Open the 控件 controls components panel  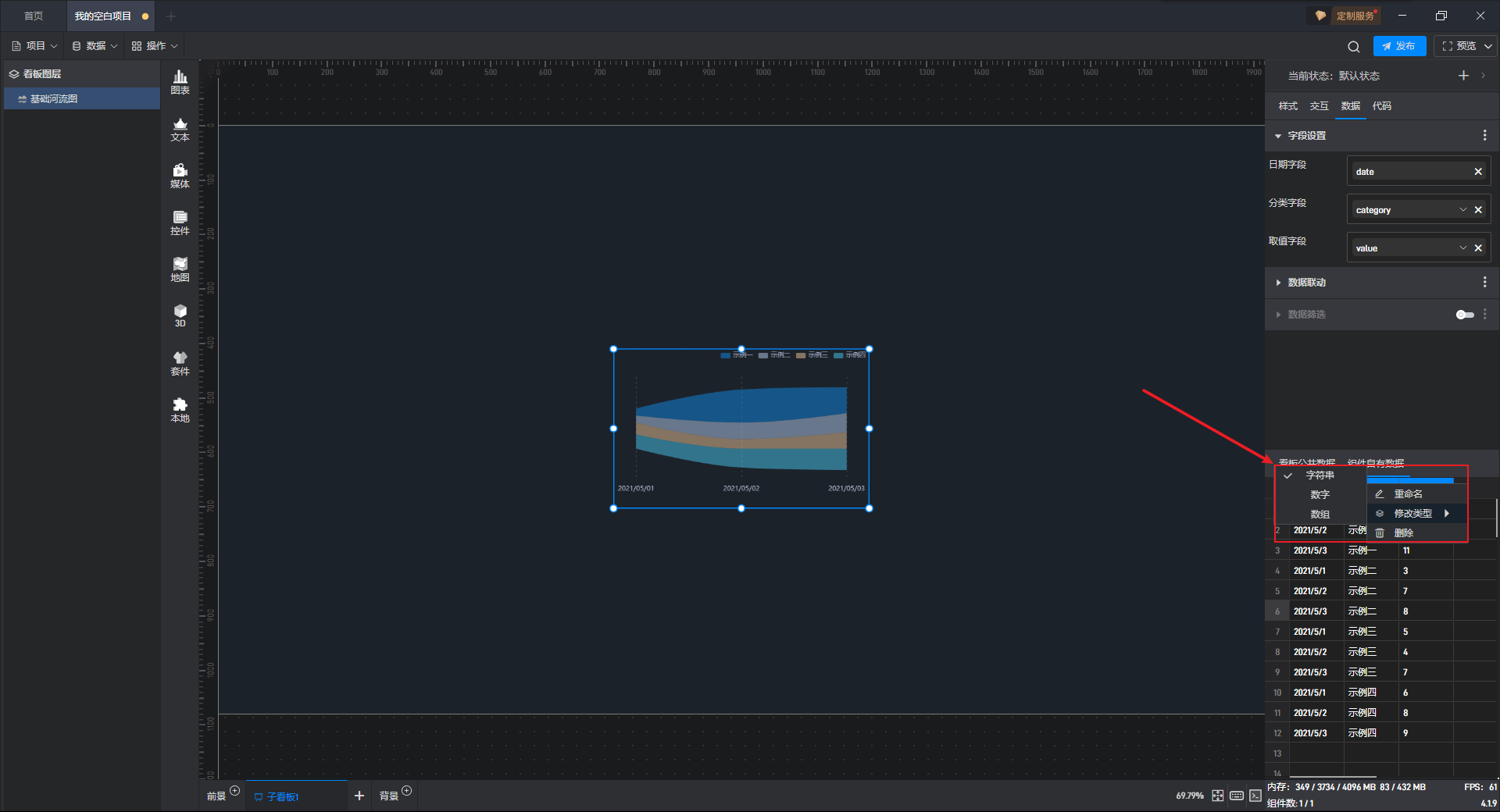[180, 223]
